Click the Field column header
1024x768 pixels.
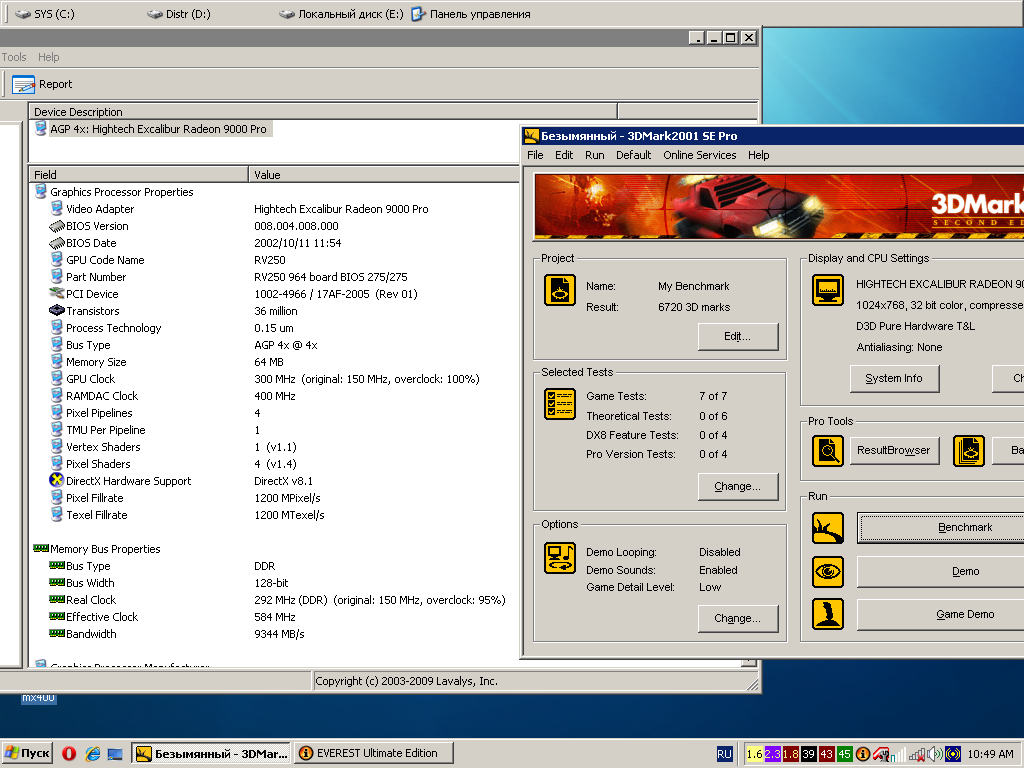click(x=138, y=174)
